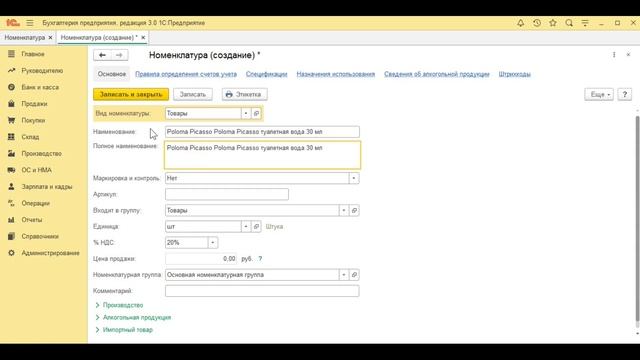
Task: Click into Наименование field
Action: pos(262,132)
